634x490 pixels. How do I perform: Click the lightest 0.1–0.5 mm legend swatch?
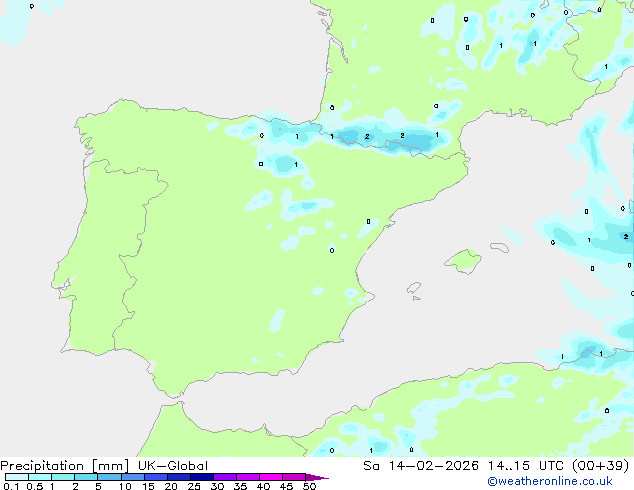pos(17,477)
